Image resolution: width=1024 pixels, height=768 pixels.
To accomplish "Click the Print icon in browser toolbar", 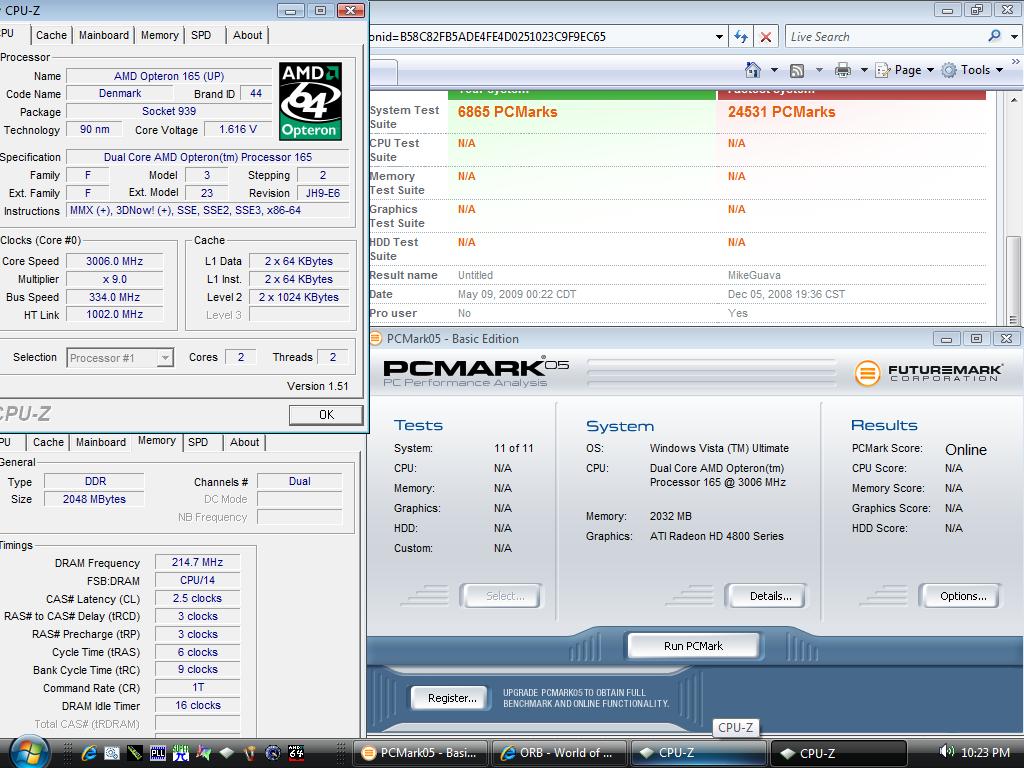I will pyautogui.click(x=842, y=70).
